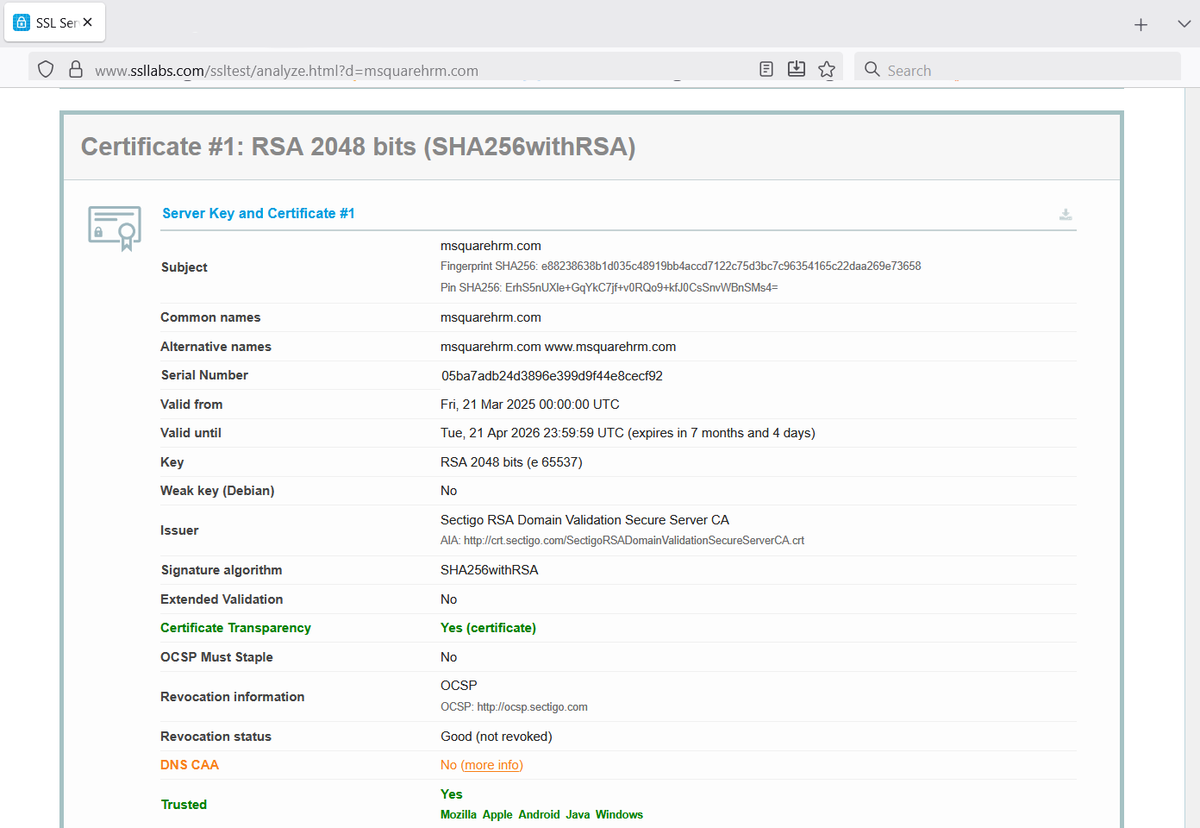Click the shield tracking protection icon
This screenshot has width=1200, height=828.
(x=45, y=70)
